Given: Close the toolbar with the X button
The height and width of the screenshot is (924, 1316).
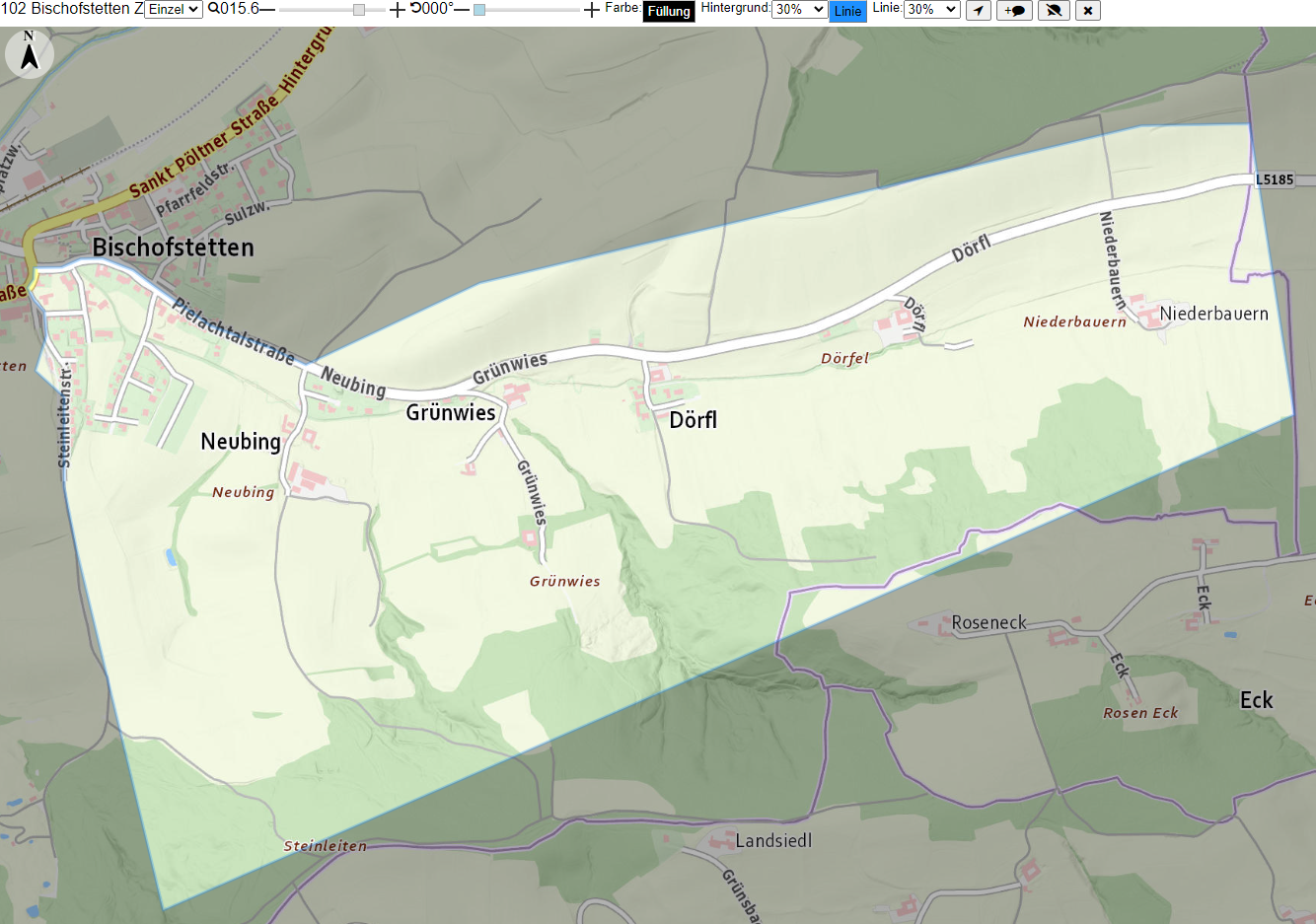Looking at the screenshot, I should coord(1087,10).
